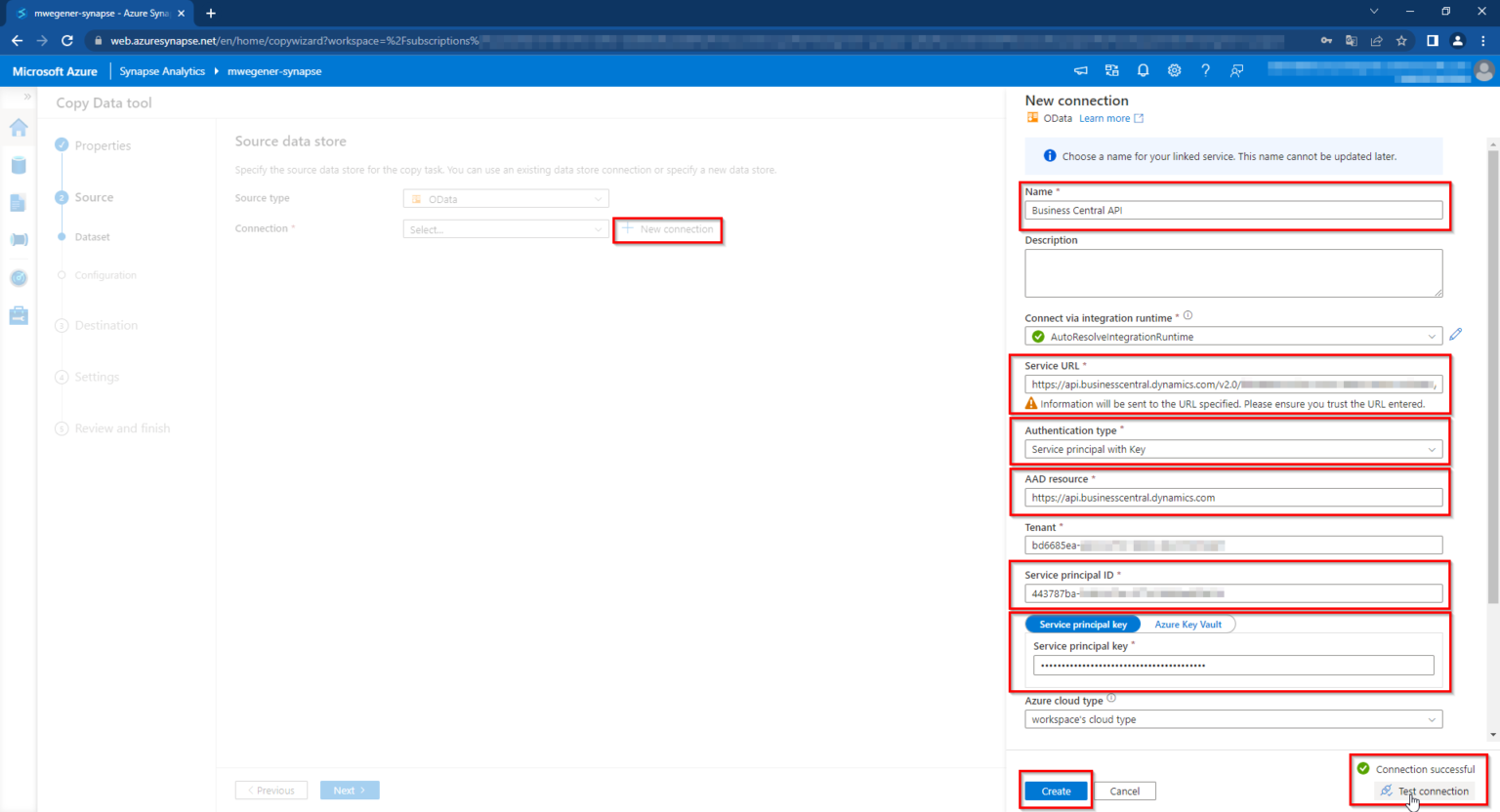Click the Create button to save the connection

(x=1055, y=791)
